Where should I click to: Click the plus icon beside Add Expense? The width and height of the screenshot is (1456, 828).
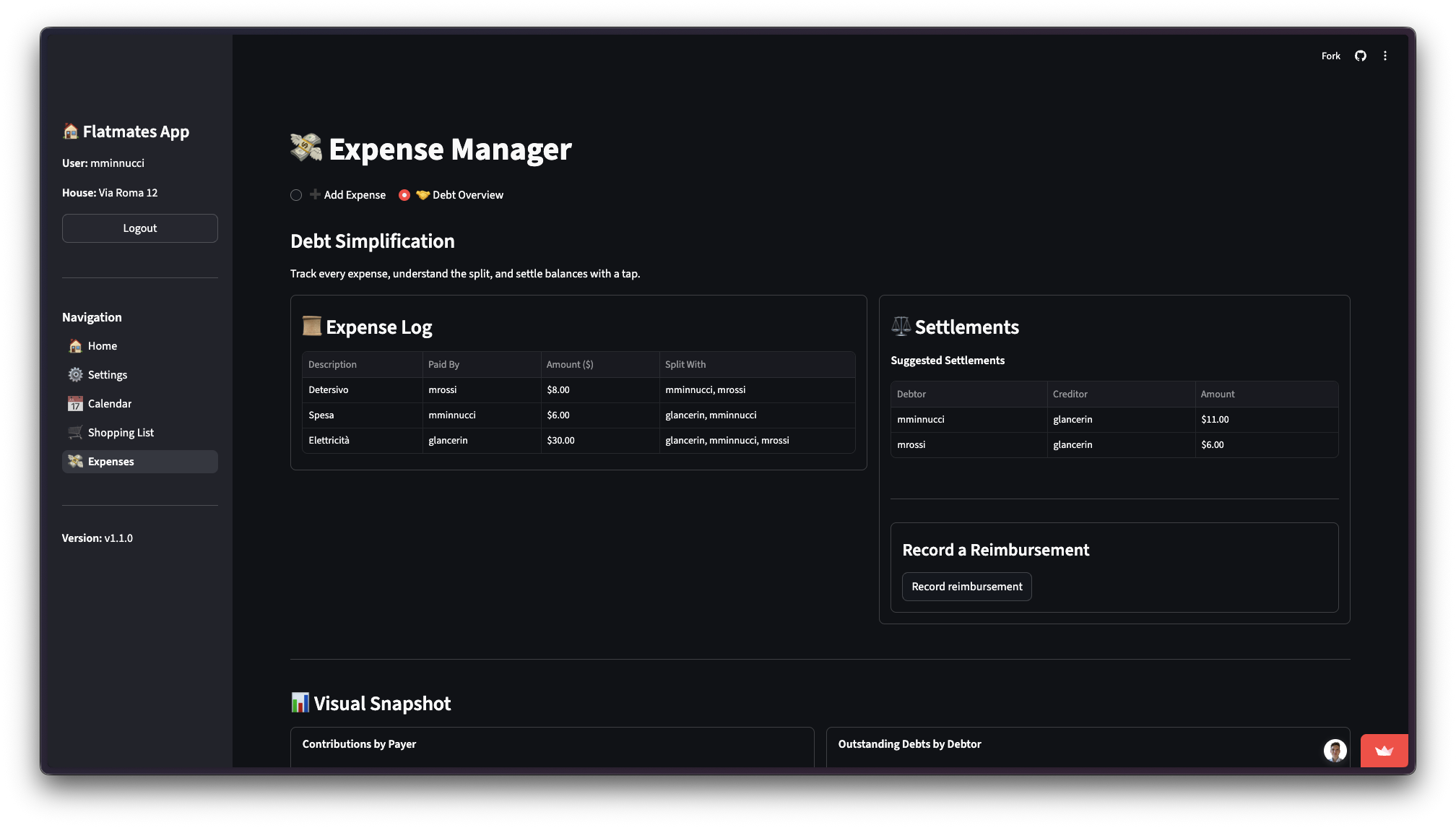(315, 194)
